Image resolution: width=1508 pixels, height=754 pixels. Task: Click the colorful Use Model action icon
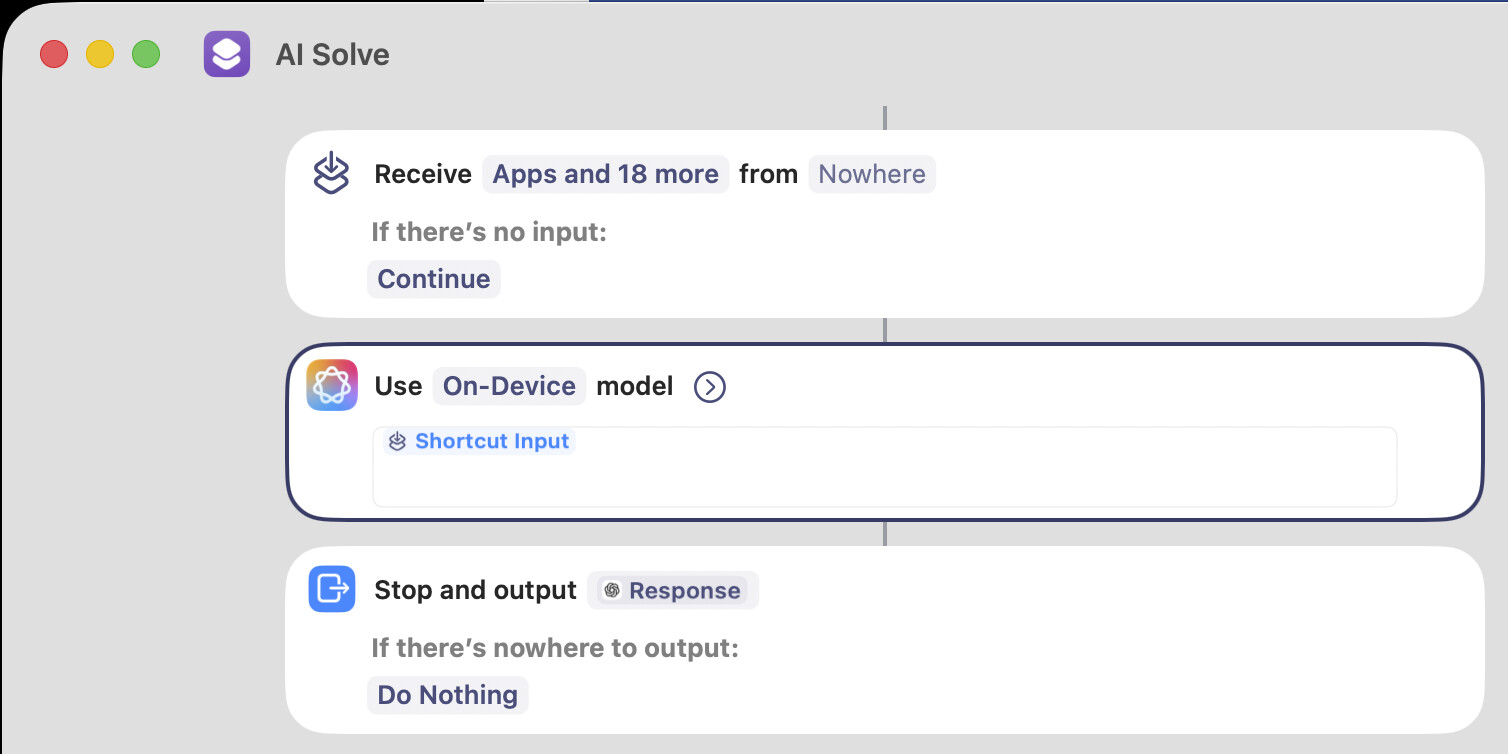pyautogui.click(x=332, y=386)
